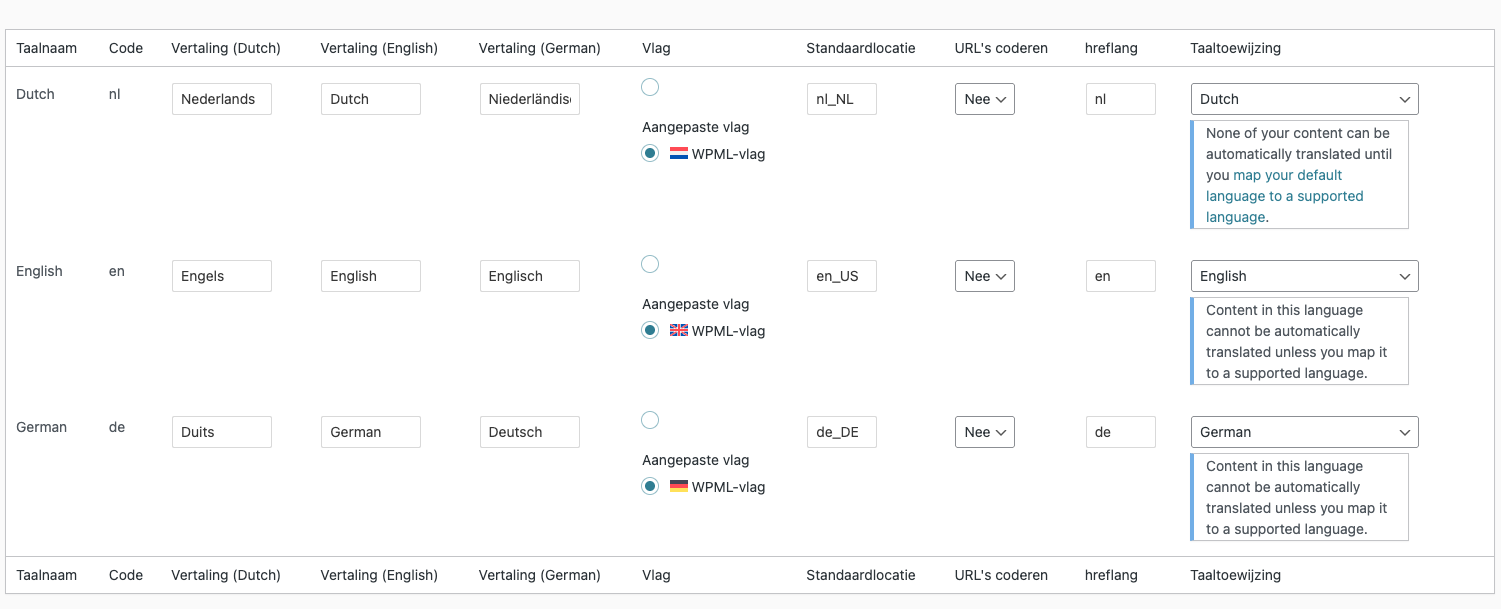Click the Netherlands WPML flag icon

click(678, 154)
